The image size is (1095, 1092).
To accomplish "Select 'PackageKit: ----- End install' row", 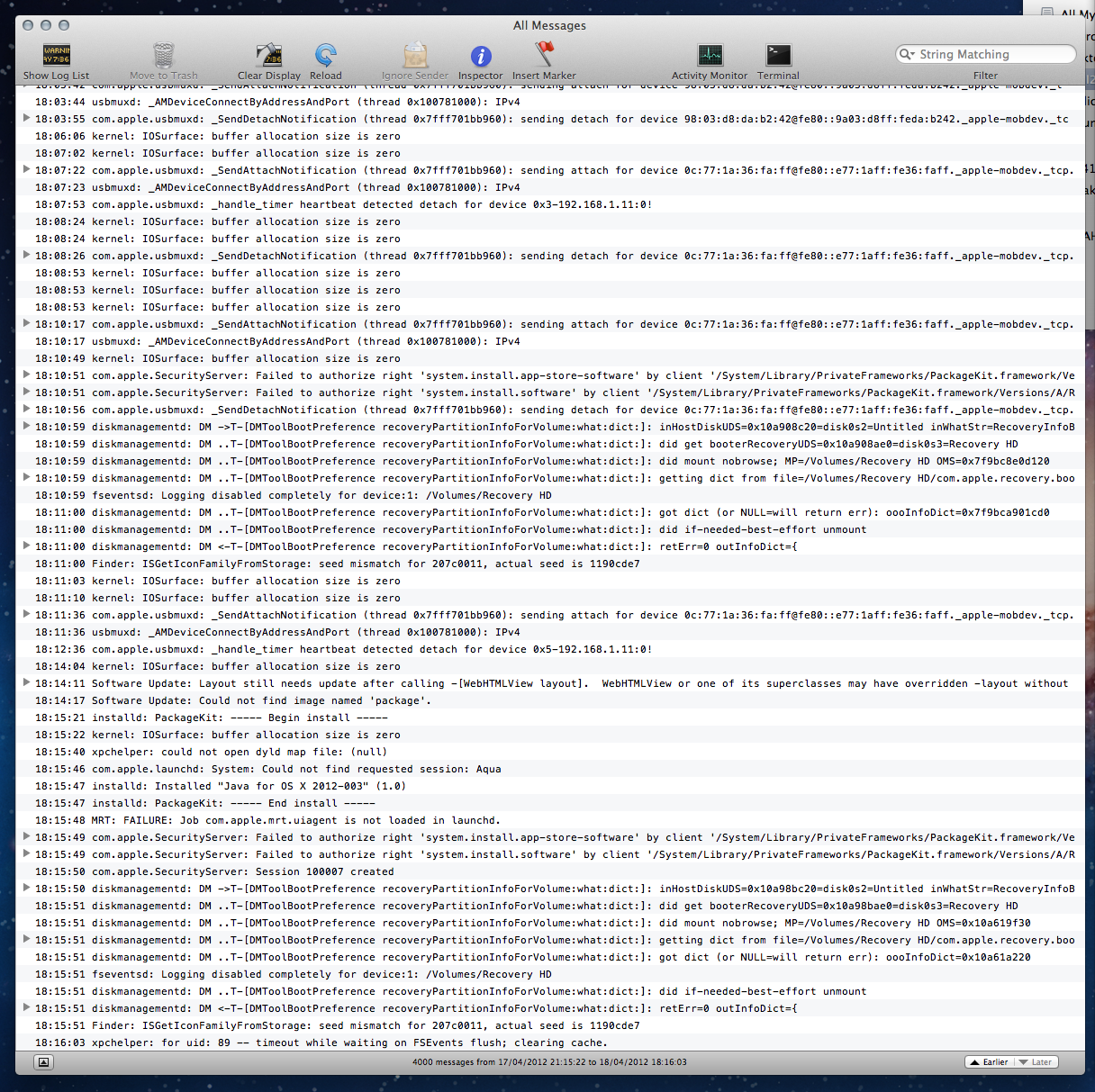I will click(x=550, y=803).
